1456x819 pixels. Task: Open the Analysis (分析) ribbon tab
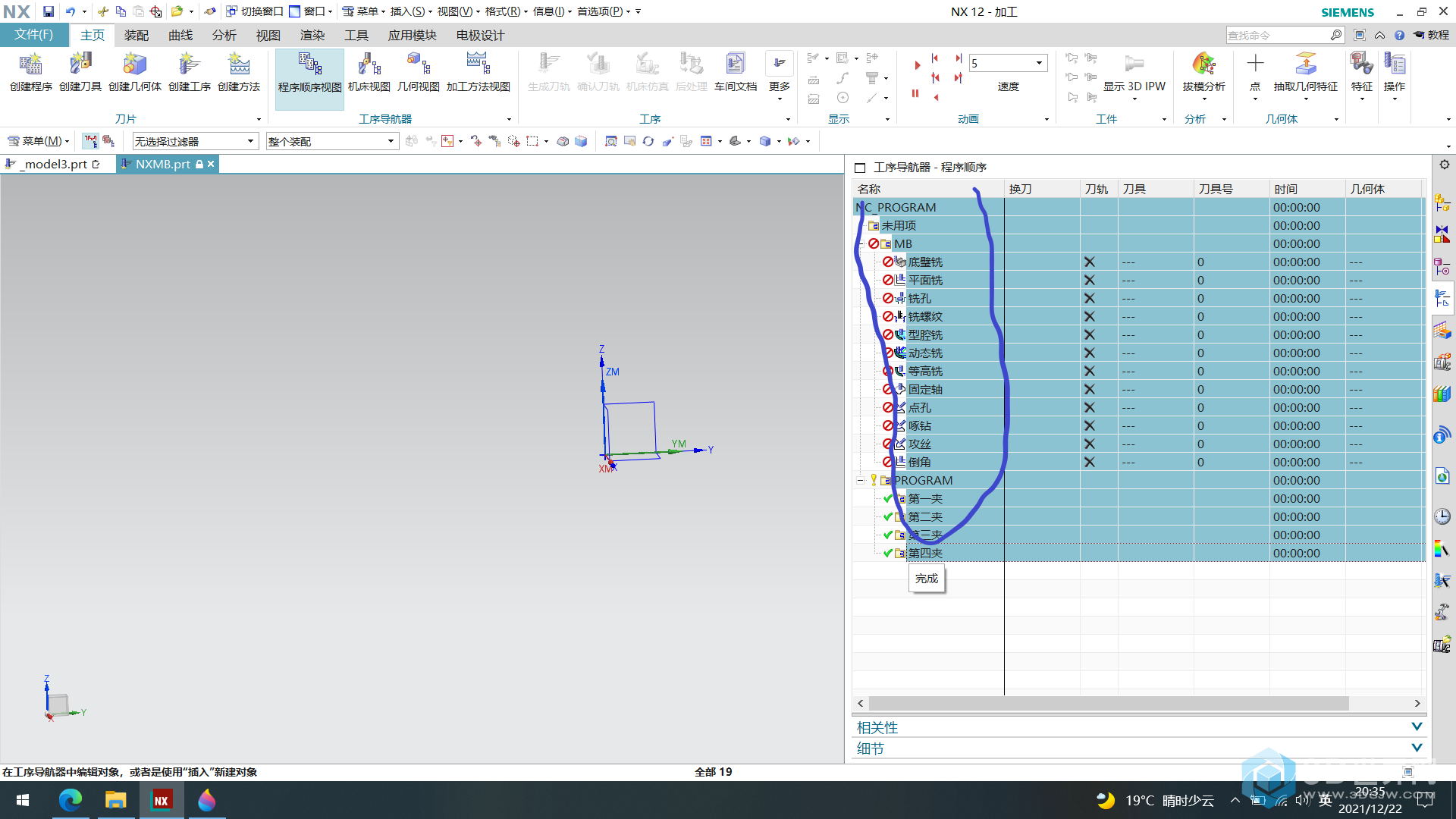coord(224,35)
